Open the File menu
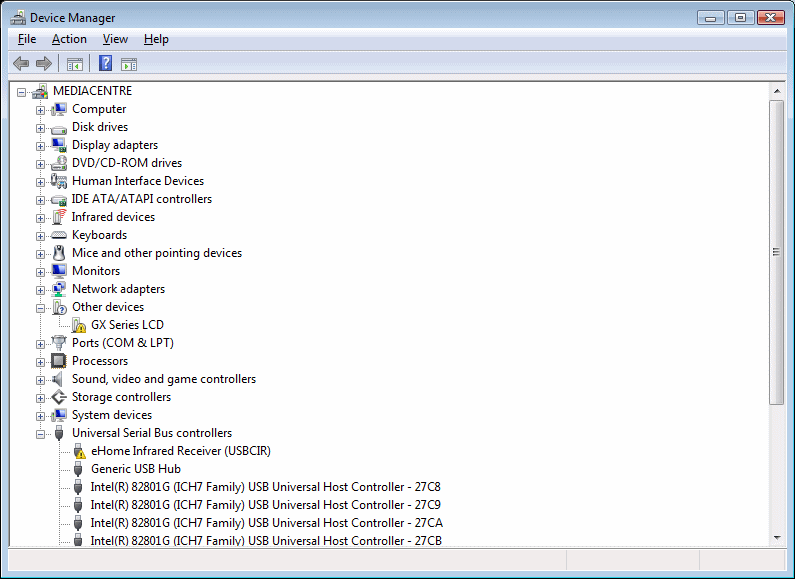The width and height of the screenshot is (795, 579). click(x=27, y=39)
